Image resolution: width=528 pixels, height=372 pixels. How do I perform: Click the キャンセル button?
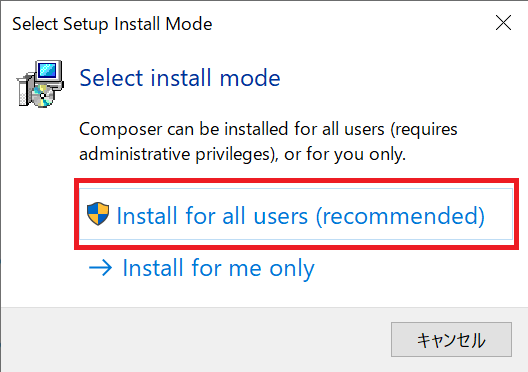451,339
